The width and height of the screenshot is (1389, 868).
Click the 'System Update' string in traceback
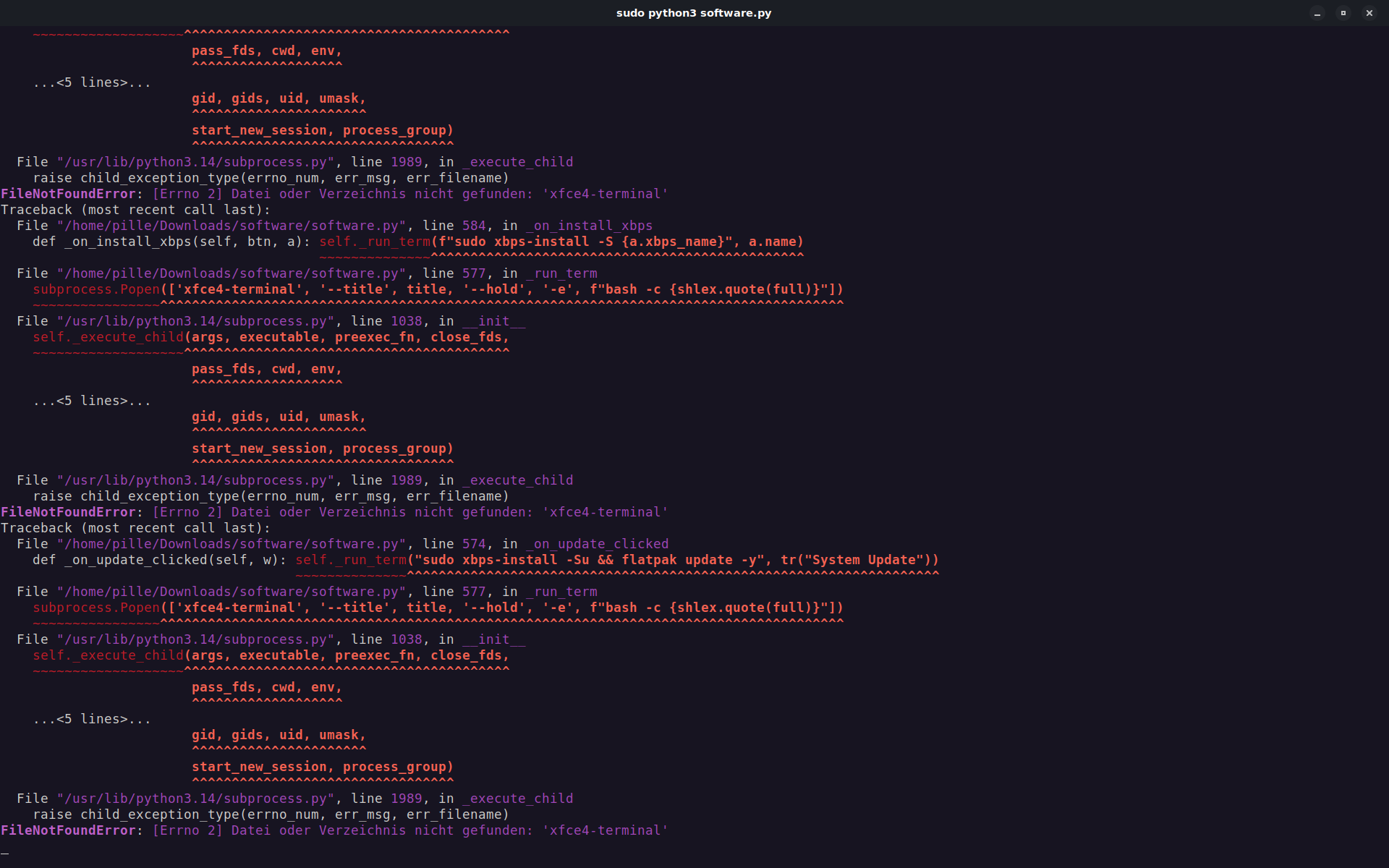(x=864, y=560)
